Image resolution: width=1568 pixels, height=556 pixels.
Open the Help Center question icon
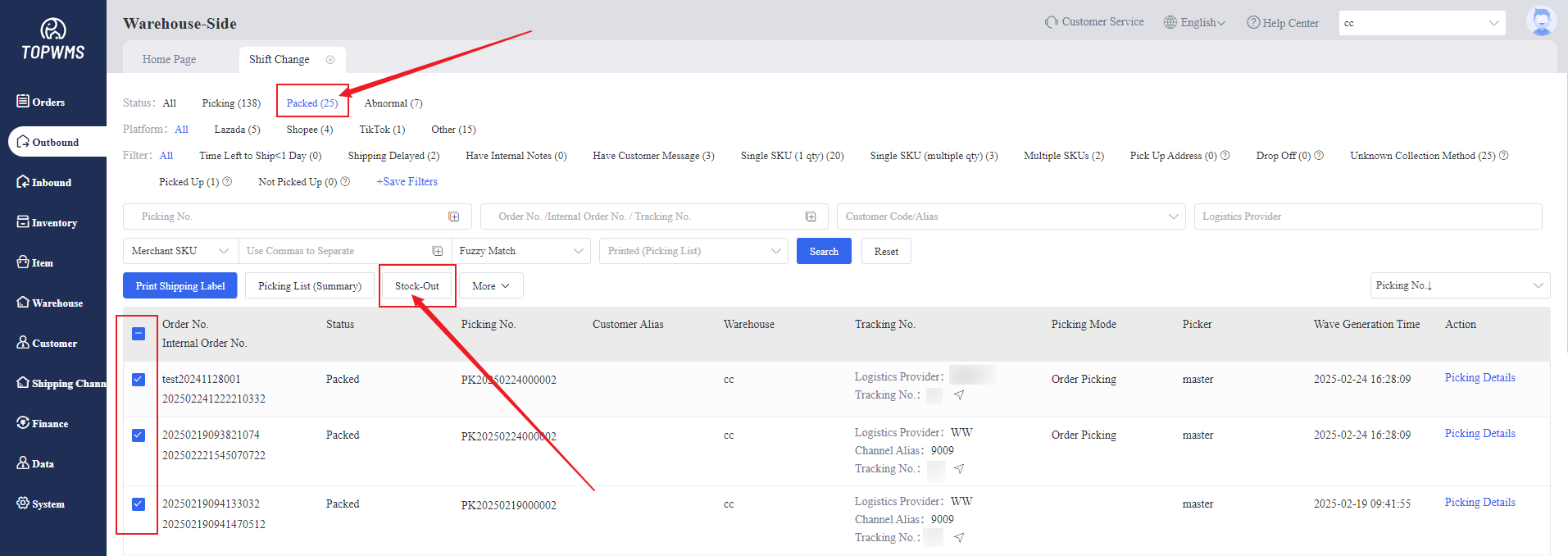tap(1253, 23)
